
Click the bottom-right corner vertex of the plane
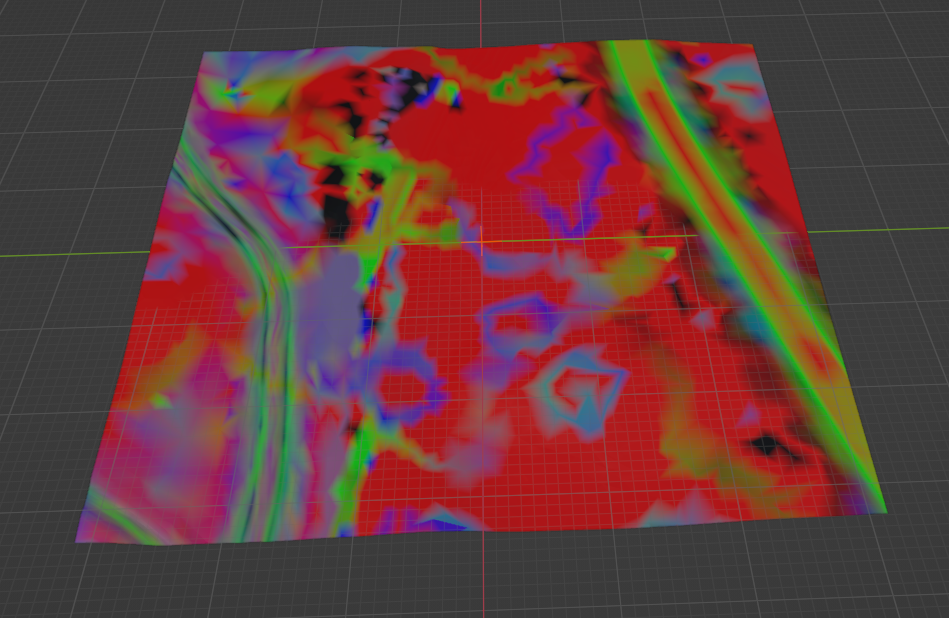coord(886,512)
